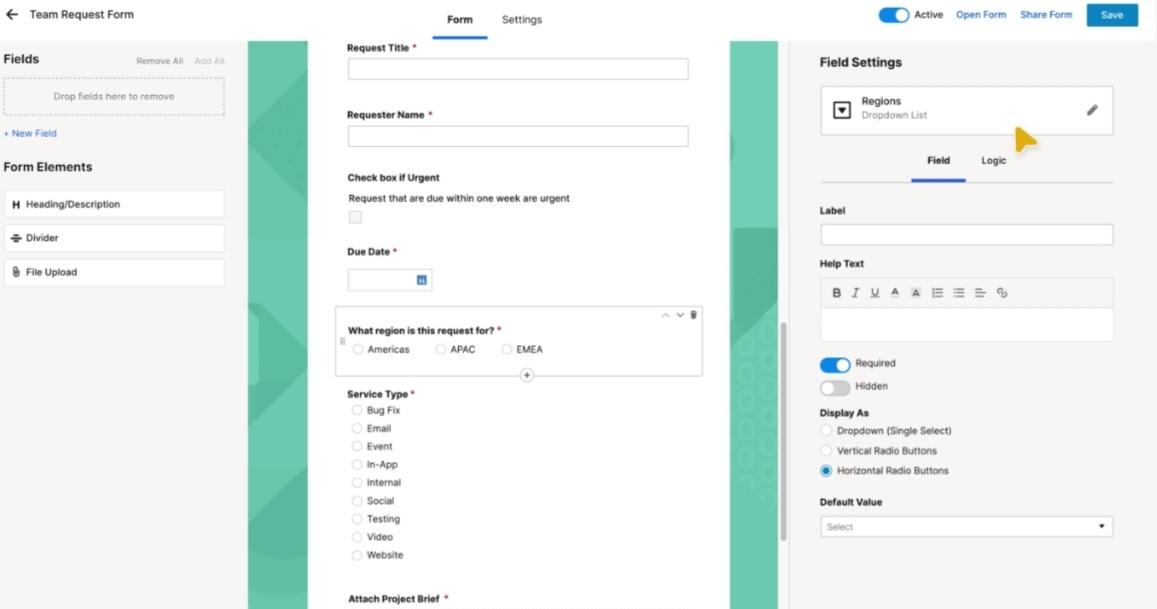Select Event service type

point(356,447)
